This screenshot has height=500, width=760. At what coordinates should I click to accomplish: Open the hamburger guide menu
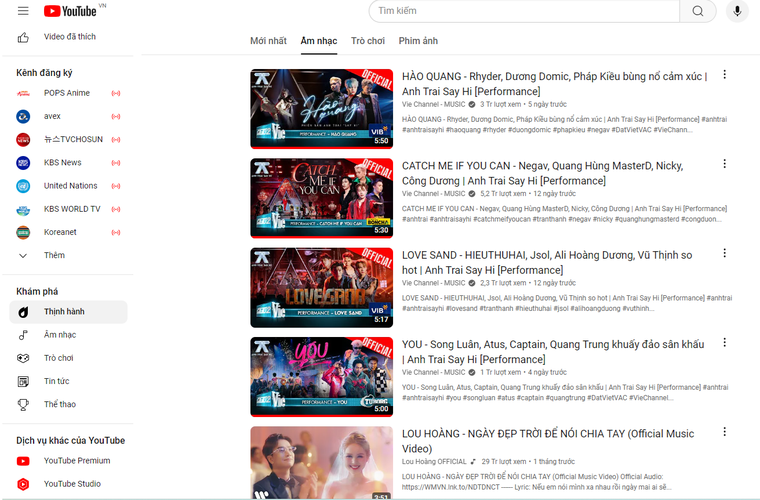click(x=23, y=11)
